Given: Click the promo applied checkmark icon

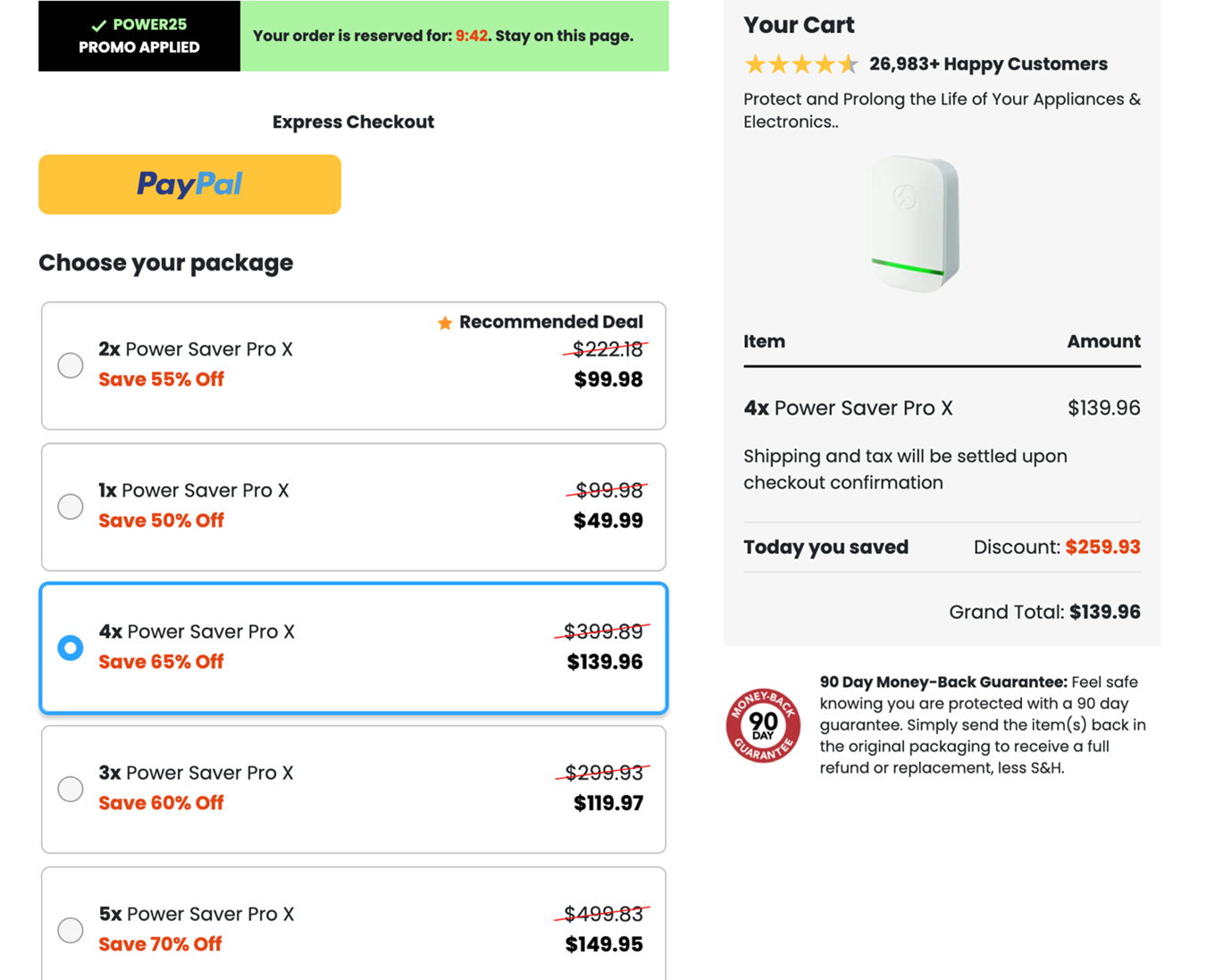Looking at the screenshot, I should [x=99, y=26].
